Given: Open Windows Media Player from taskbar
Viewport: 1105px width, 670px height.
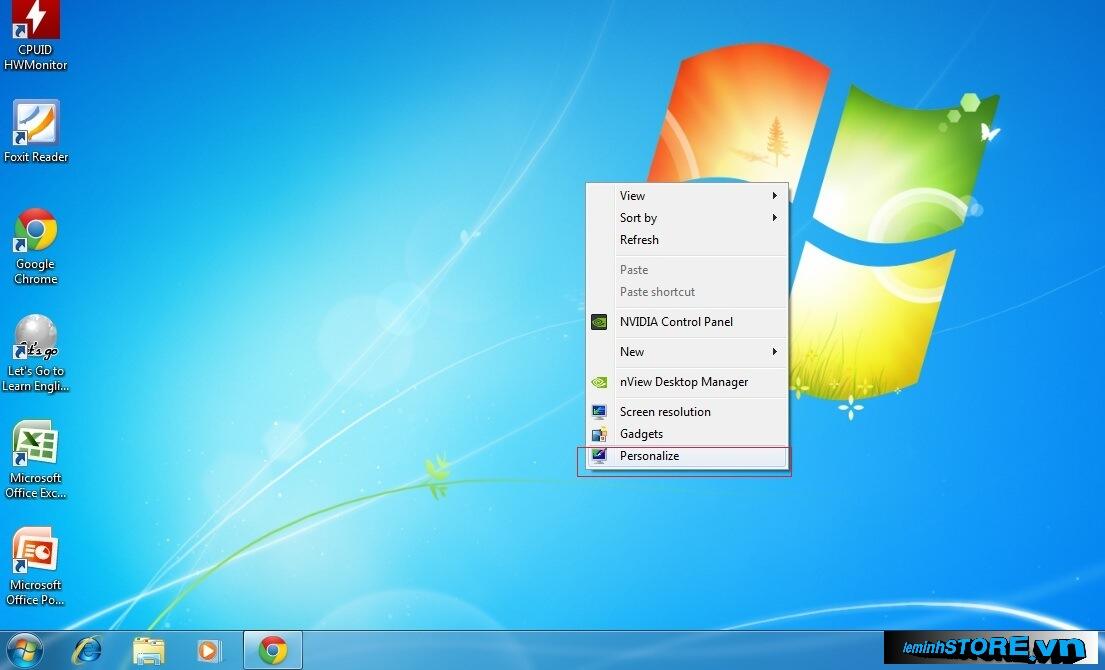Looking at the screenshot, I should [209, 650].
